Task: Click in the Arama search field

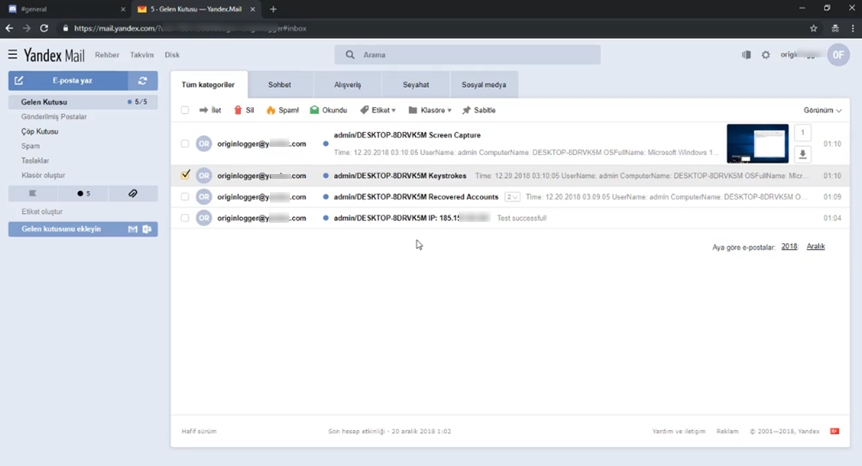Action: tap(470, 55)
